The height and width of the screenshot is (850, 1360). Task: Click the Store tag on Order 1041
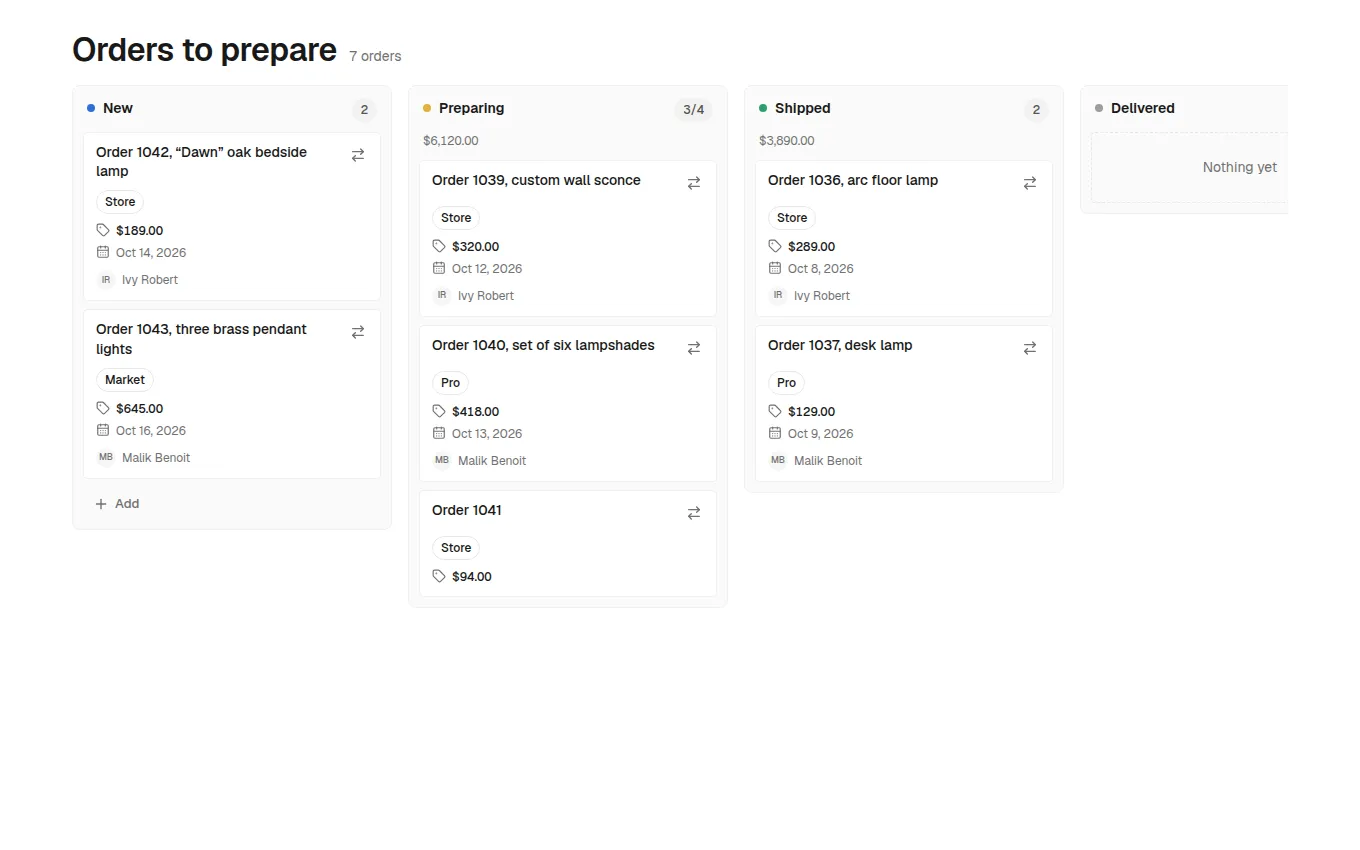tap(456, 548)
